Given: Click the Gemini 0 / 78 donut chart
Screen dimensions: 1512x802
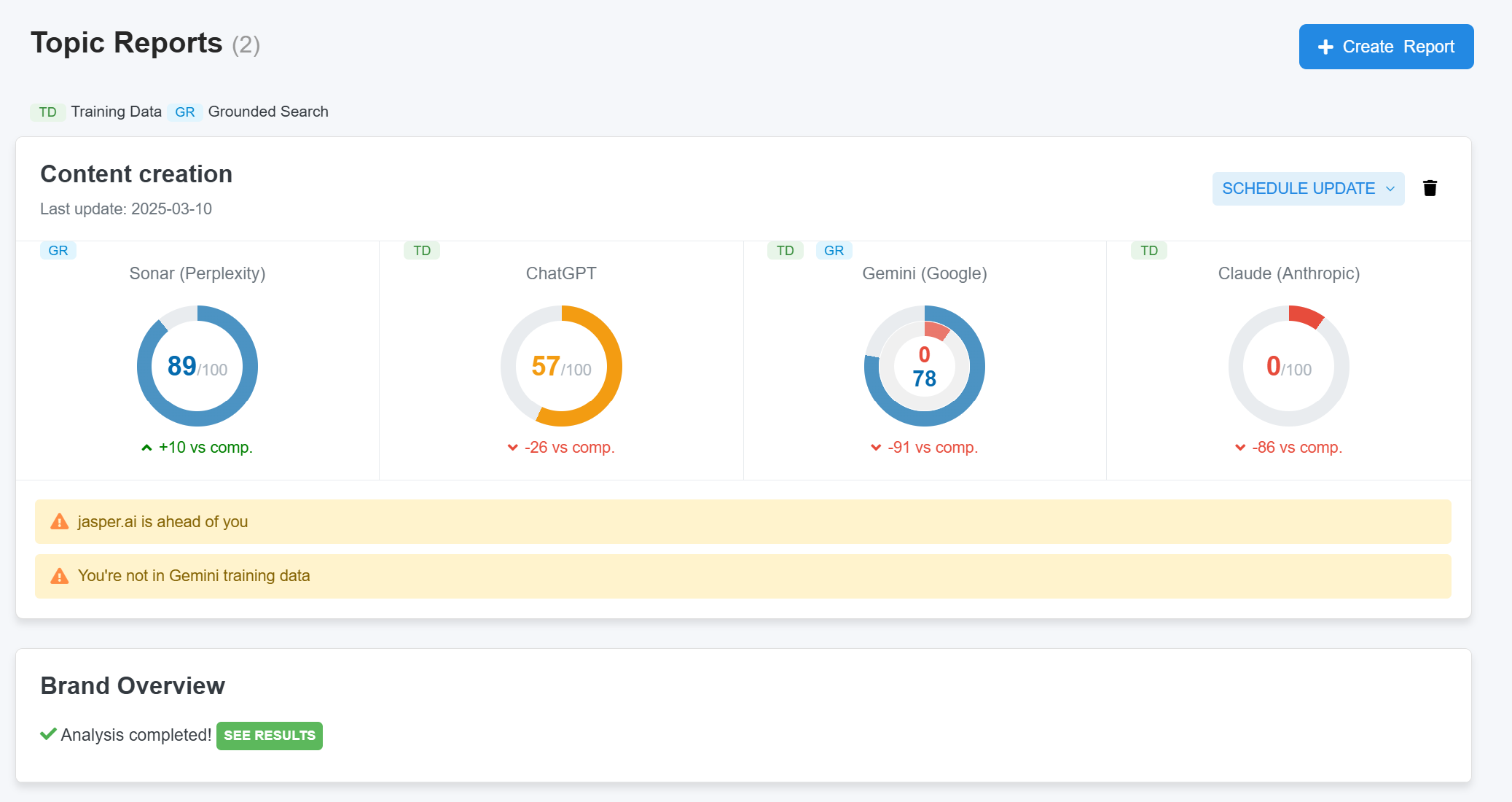Looking at the screenshot, I should pos(925,366).
